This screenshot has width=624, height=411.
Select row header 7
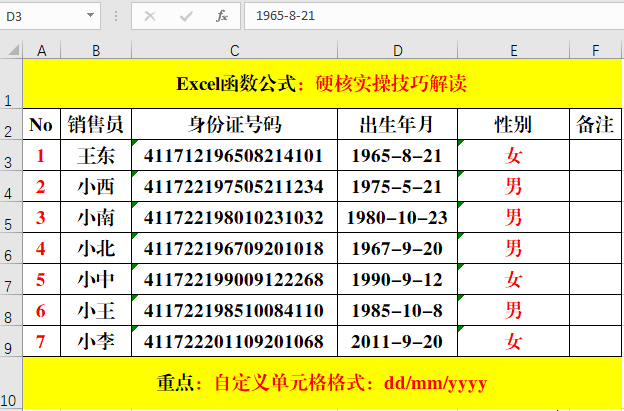(11, 279)
